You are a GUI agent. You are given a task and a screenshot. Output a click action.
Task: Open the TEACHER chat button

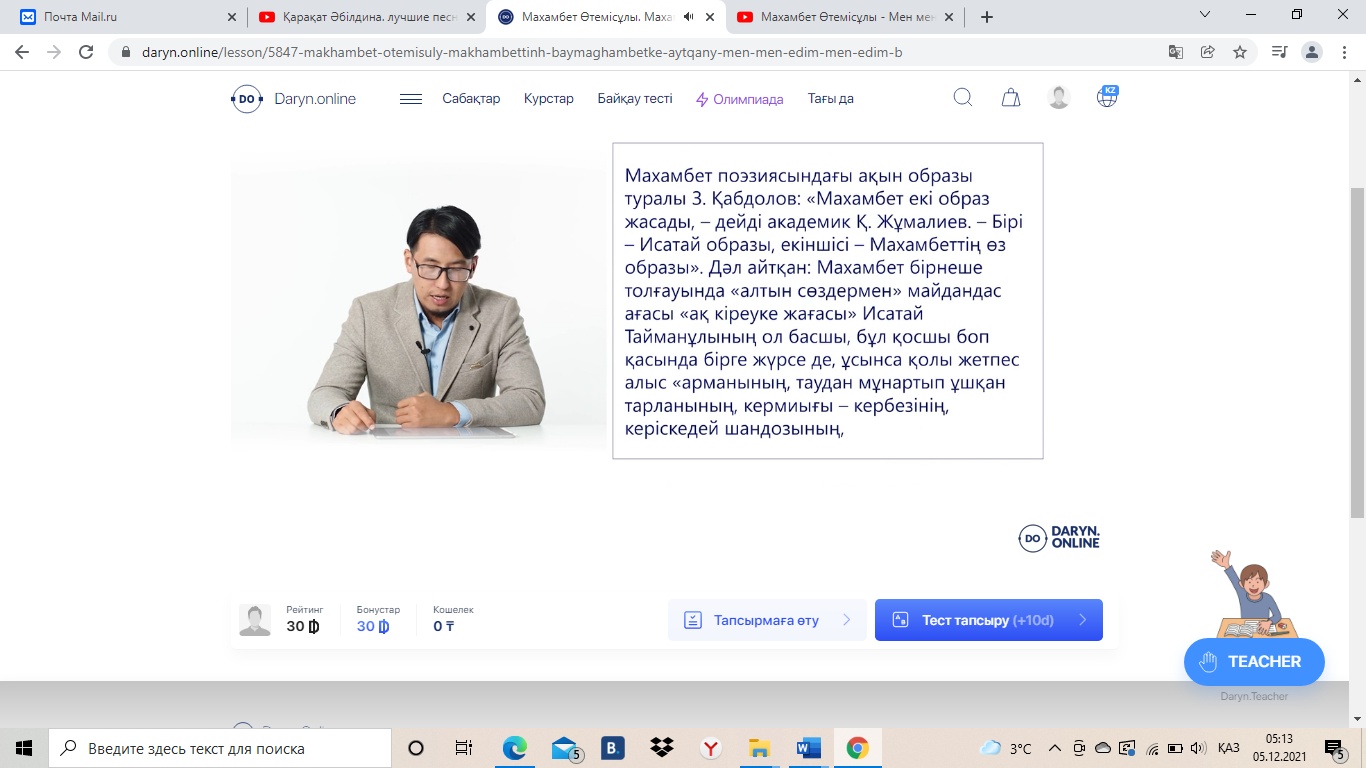pyautogui.click(x=1254, y=662)
